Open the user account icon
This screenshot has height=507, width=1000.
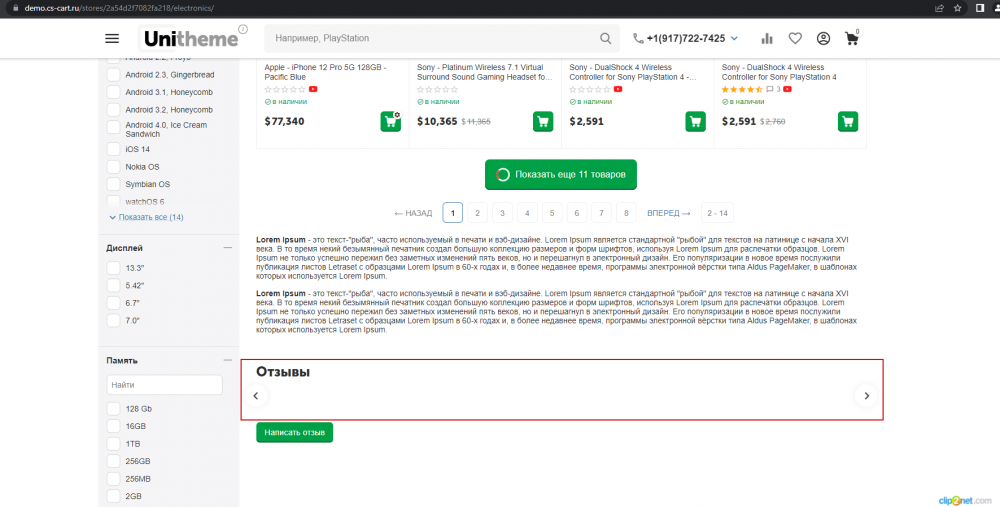[x=823, y=39]
